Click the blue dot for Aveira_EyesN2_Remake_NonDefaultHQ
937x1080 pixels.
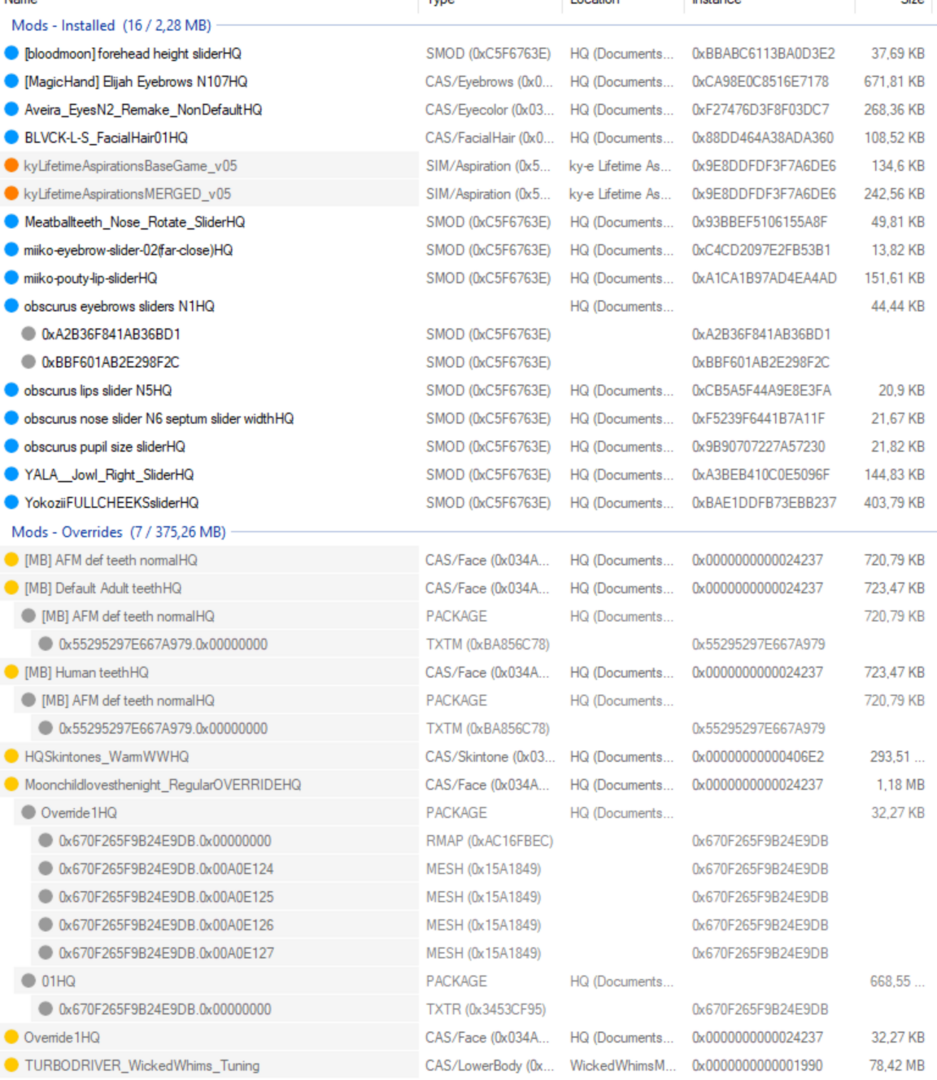[11, 110]
